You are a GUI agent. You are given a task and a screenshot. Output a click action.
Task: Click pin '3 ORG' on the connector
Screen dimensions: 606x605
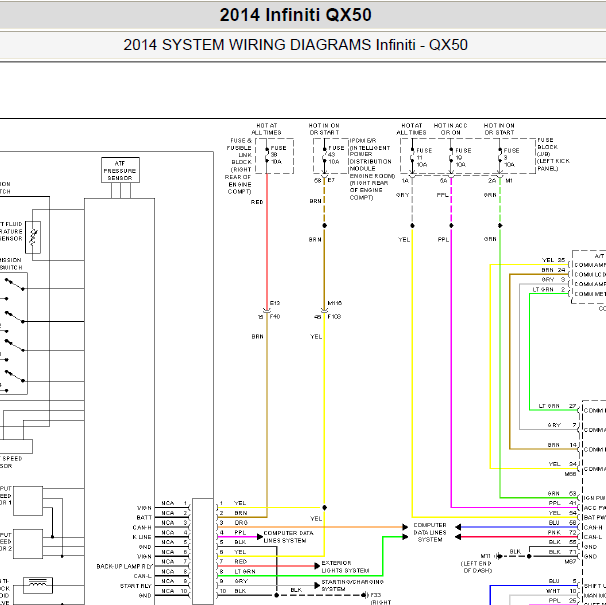tap(233, 523)
